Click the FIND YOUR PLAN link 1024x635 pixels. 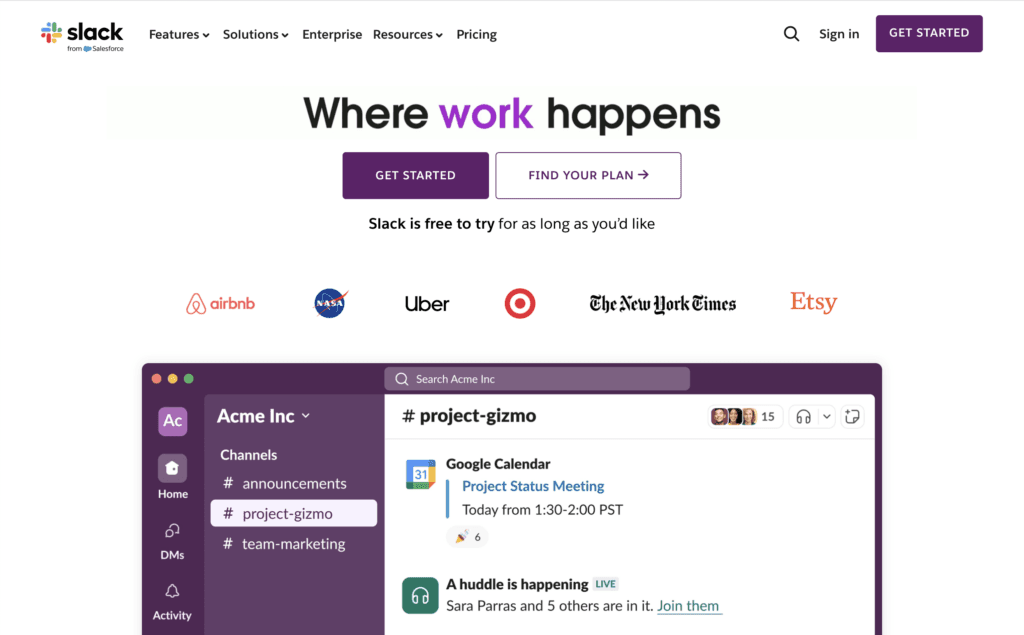click(x=588, y=175)
